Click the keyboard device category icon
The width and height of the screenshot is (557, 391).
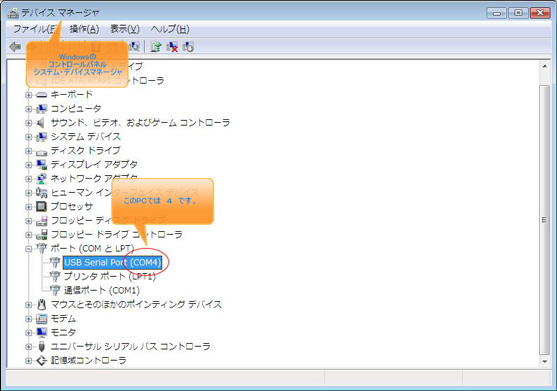click(x=42, y=95)
